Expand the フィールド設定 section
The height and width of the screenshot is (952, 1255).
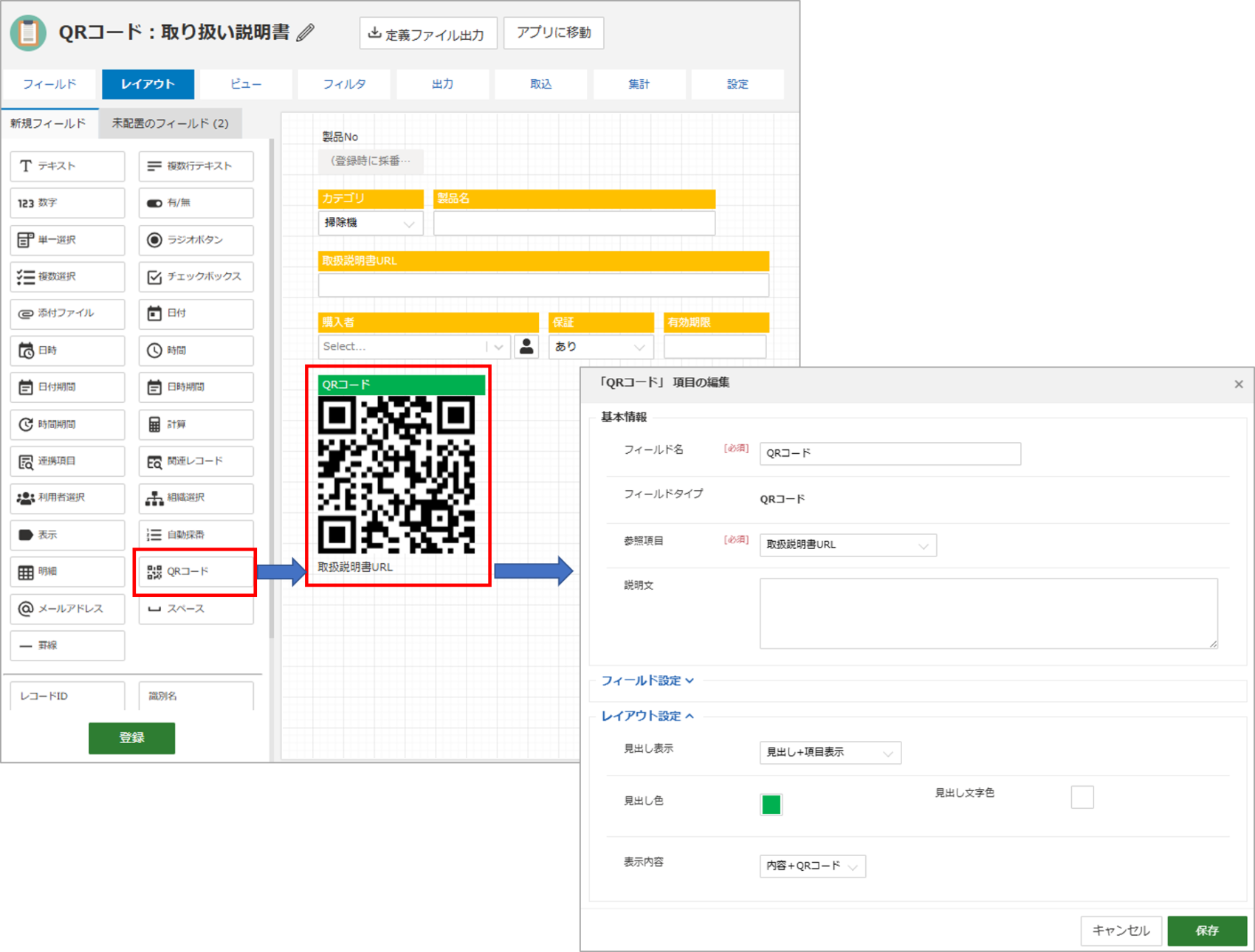pos(647,680)
